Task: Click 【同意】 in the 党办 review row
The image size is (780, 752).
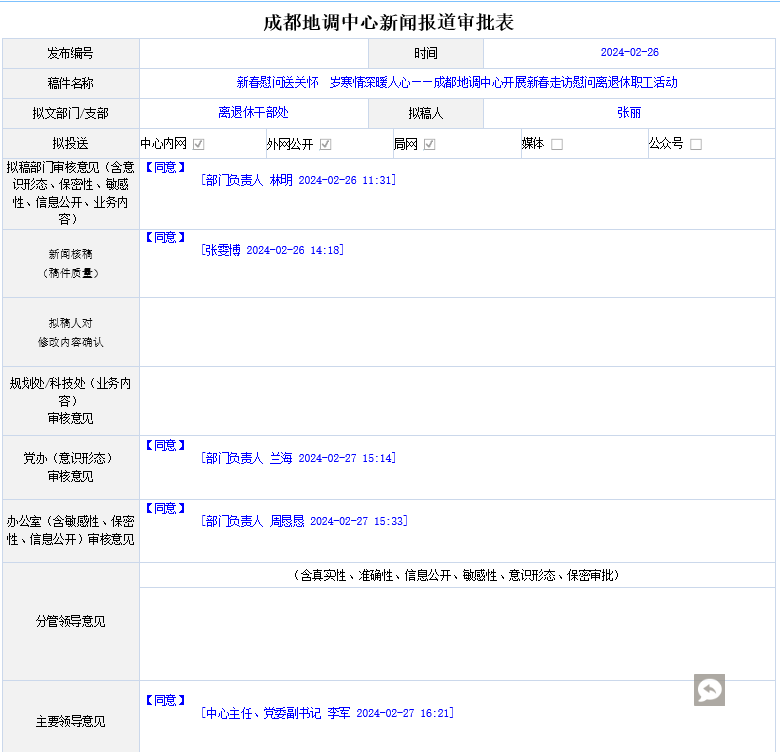Action: [165, 445]
